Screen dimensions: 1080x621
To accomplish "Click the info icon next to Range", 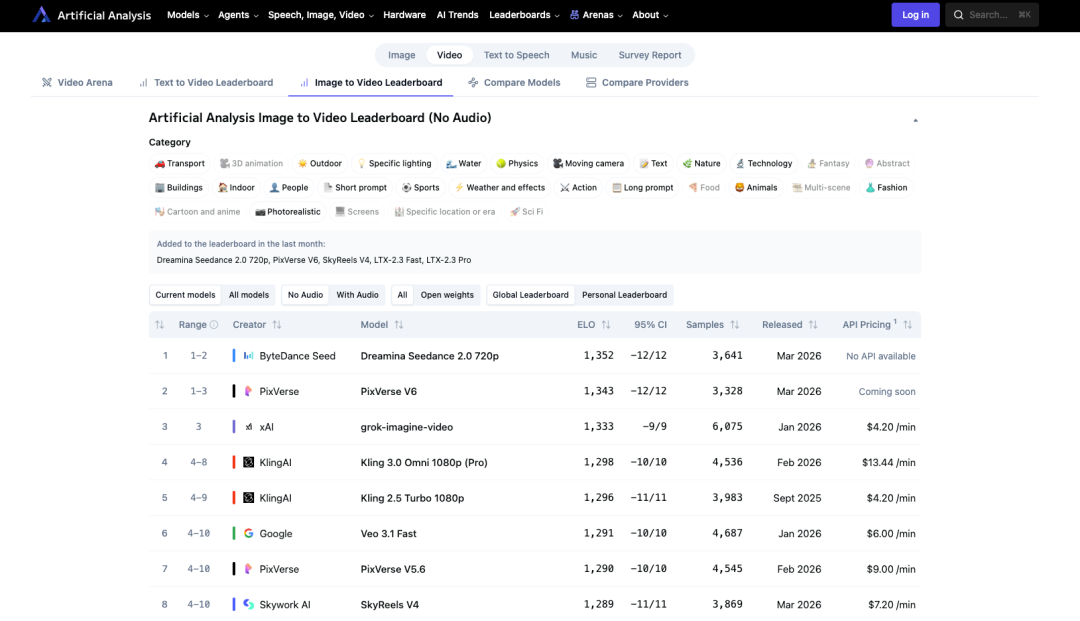I will (x=214, y=325).
